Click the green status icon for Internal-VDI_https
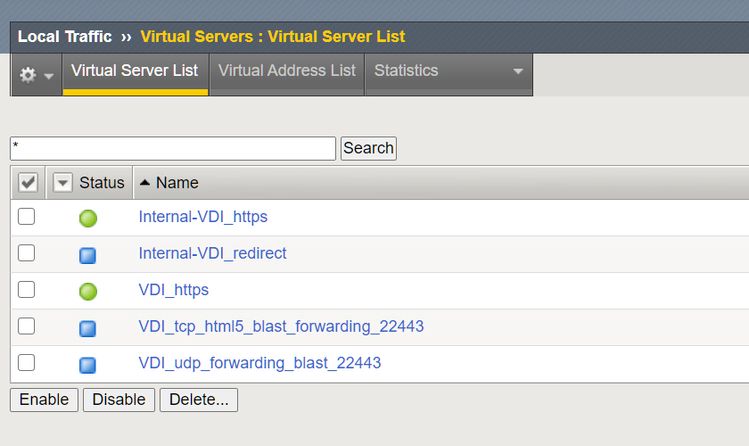The width and height of the screenshot is (749, 446). point(88,218)
